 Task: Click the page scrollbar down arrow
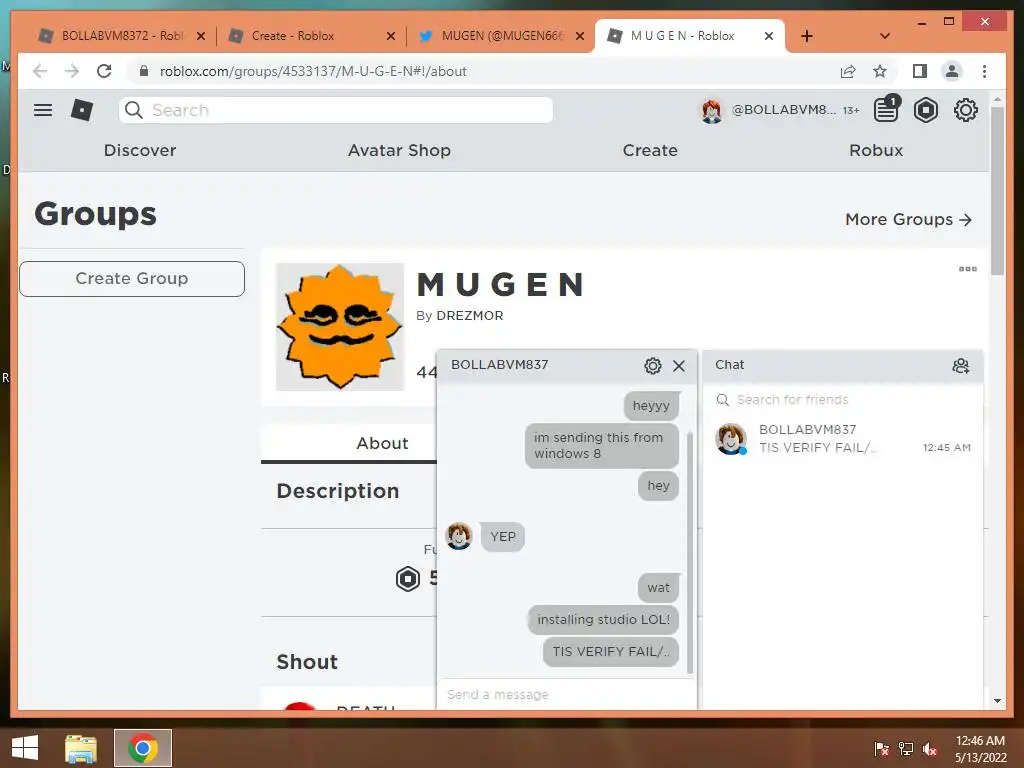(x=997, y=701)
